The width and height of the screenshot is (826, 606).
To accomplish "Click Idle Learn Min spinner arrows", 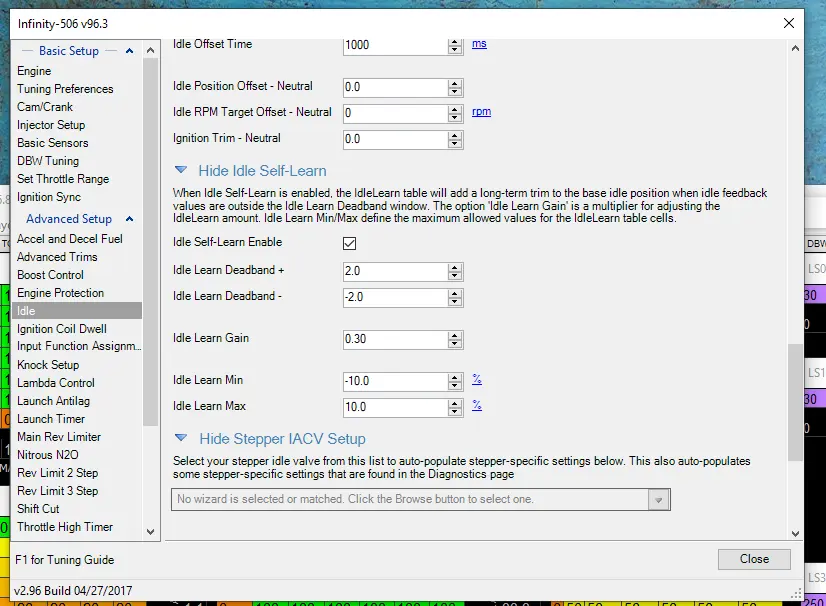I will coord(455,381).
